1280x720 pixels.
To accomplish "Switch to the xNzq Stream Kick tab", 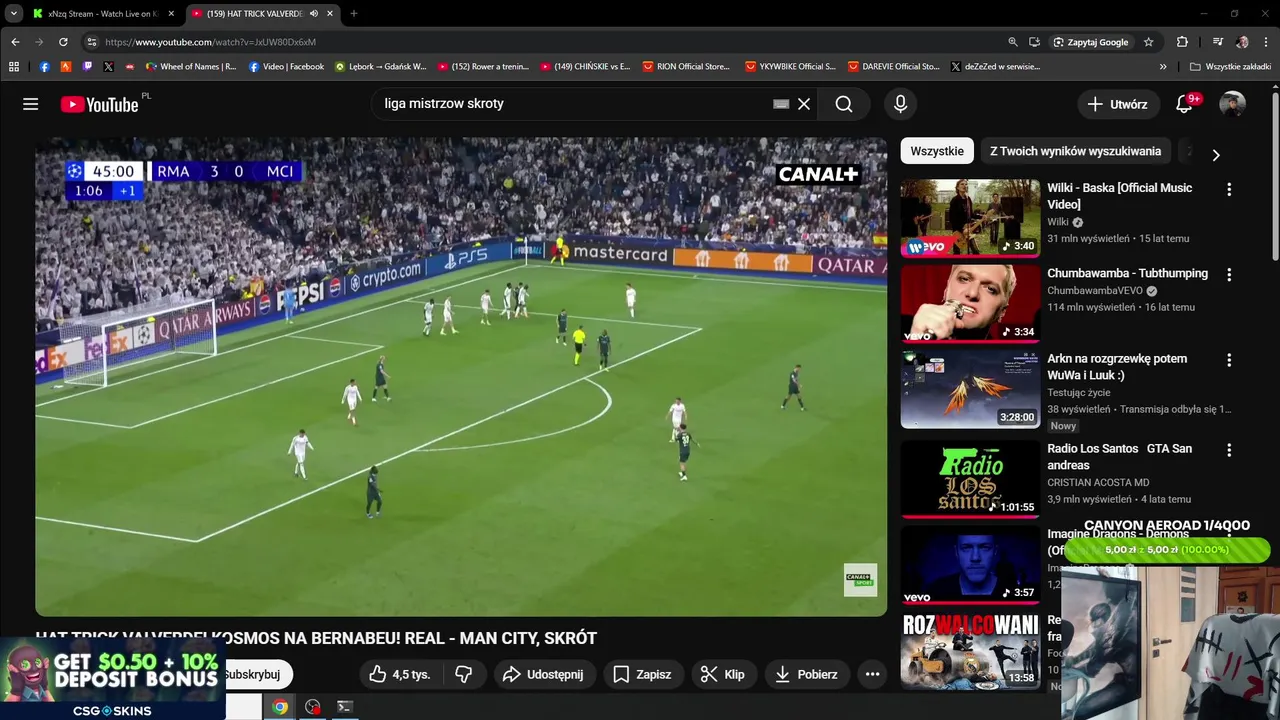I will [x=103, y=14].
